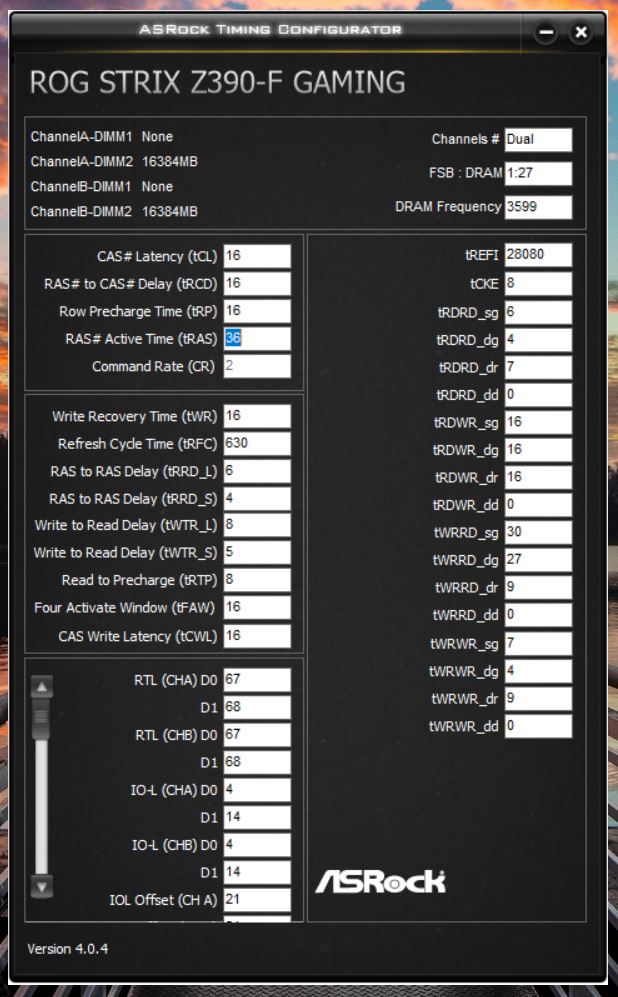The width and height of the screenshot is (618, 997).
Task: Edit the IO-L (CHA) D0 value
Action: pyautogui.click(x=257, y=790)
